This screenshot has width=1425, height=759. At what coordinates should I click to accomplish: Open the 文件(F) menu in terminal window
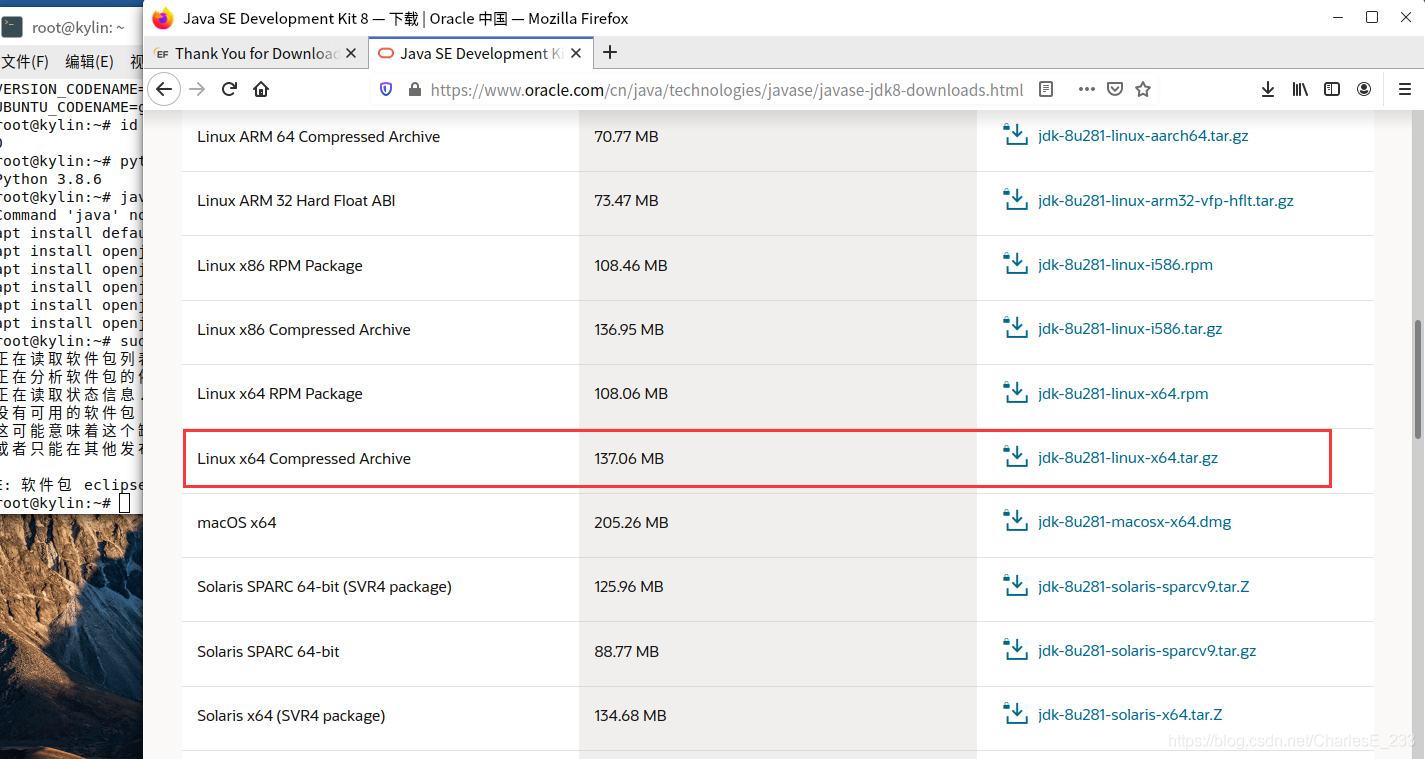pyautogui.click(x=25, y=62)
